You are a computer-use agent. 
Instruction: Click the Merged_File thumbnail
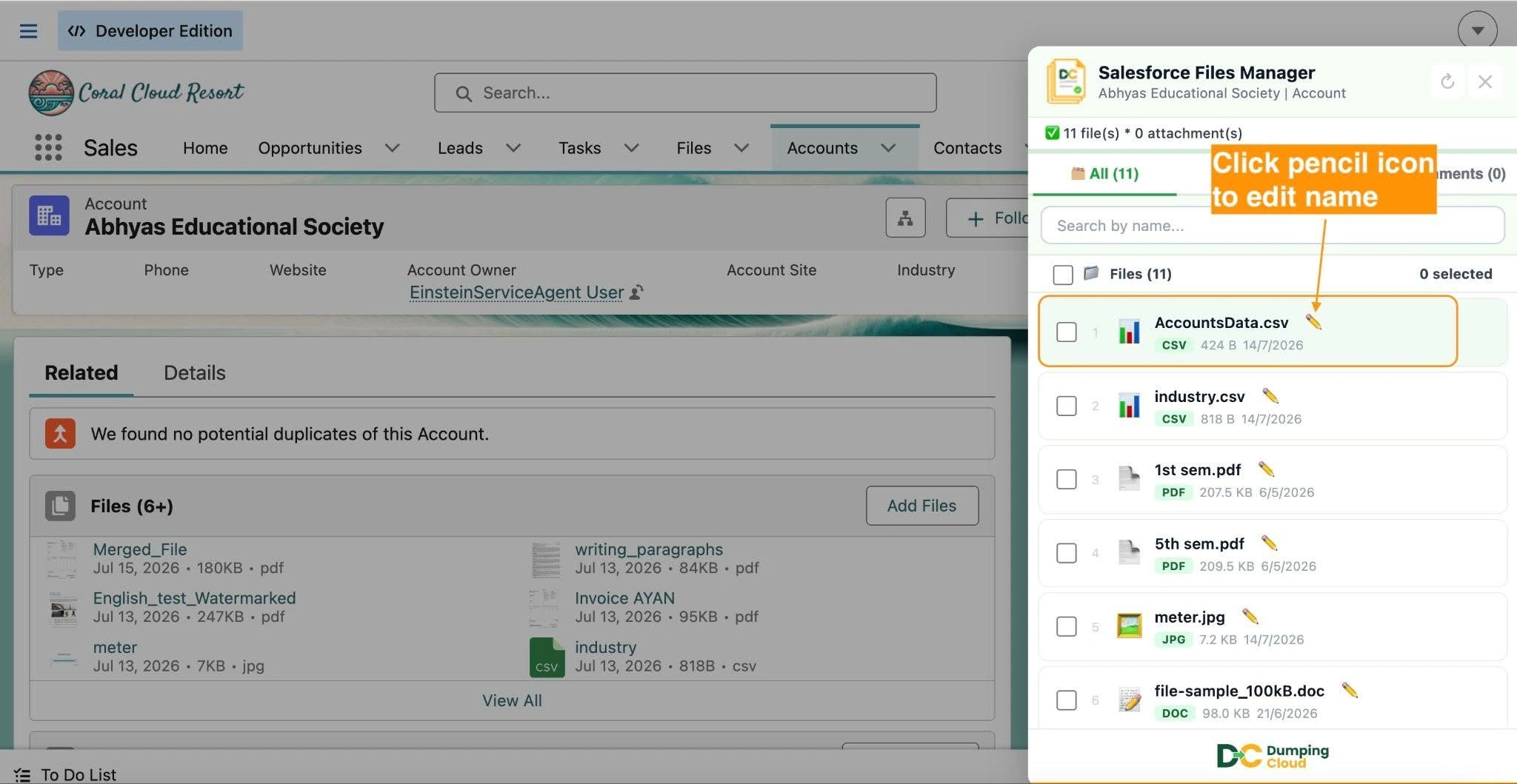[x=61, y=559]
